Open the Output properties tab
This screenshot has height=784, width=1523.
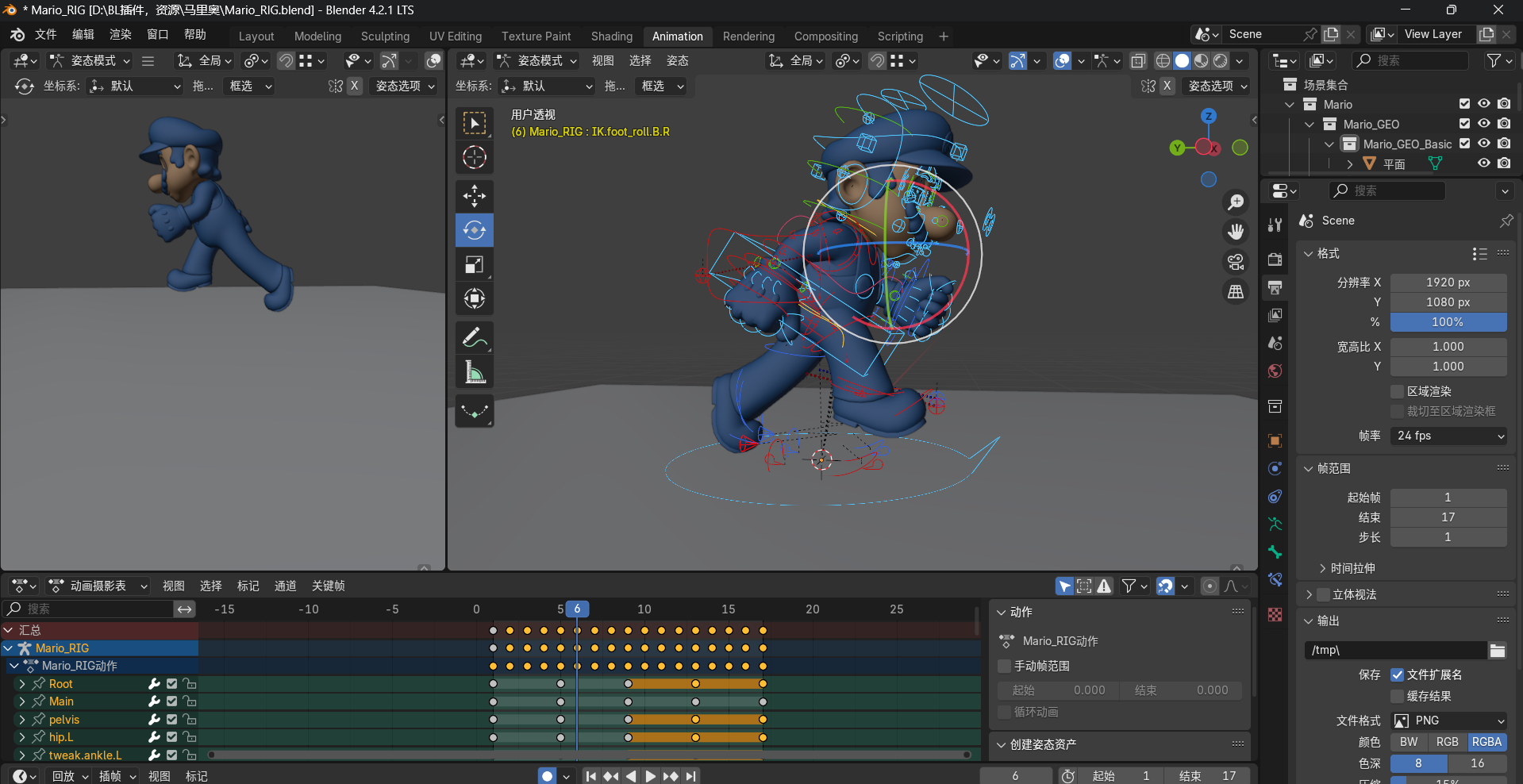click(x=1275, y=287)
